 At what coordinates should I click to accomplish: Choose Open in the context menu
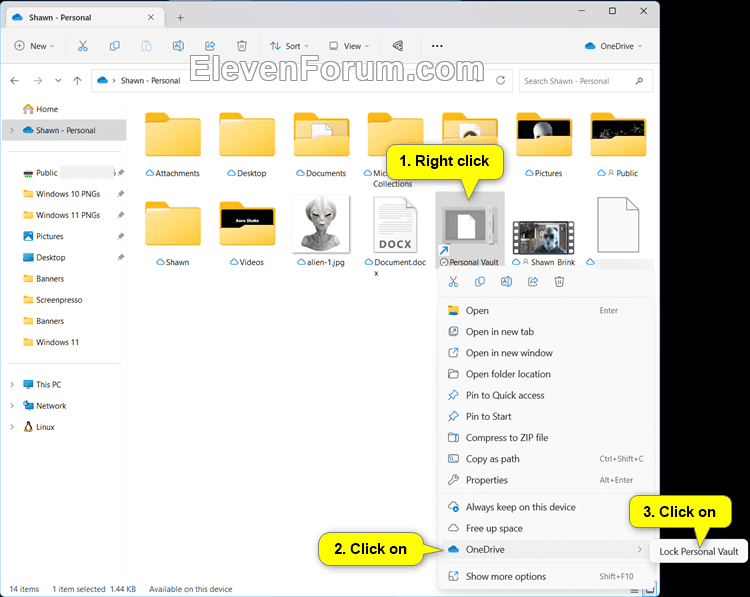pos(545,310)
